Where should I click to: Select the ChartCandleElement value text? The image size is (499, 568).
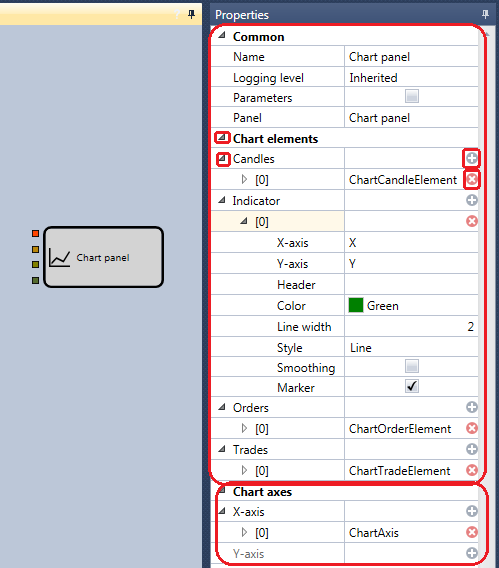coord(403,180)
